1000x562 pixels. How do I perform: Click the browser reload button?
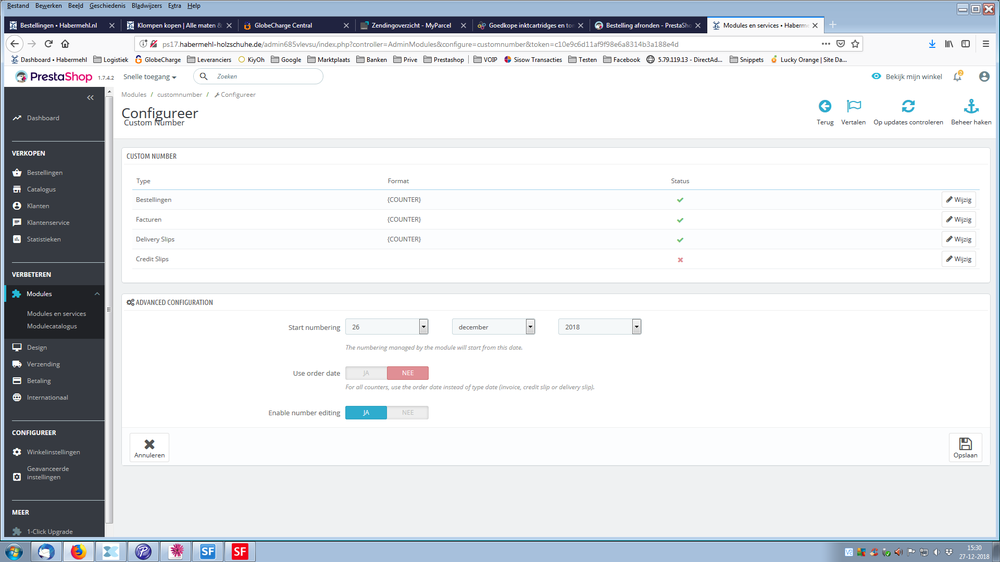[48, 44]
